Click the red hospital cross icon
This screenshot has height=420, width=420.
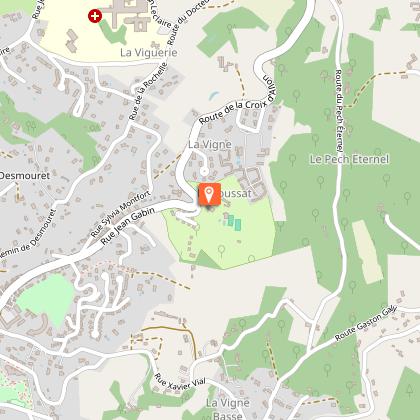pyautogui.click(x=95, y=16)
